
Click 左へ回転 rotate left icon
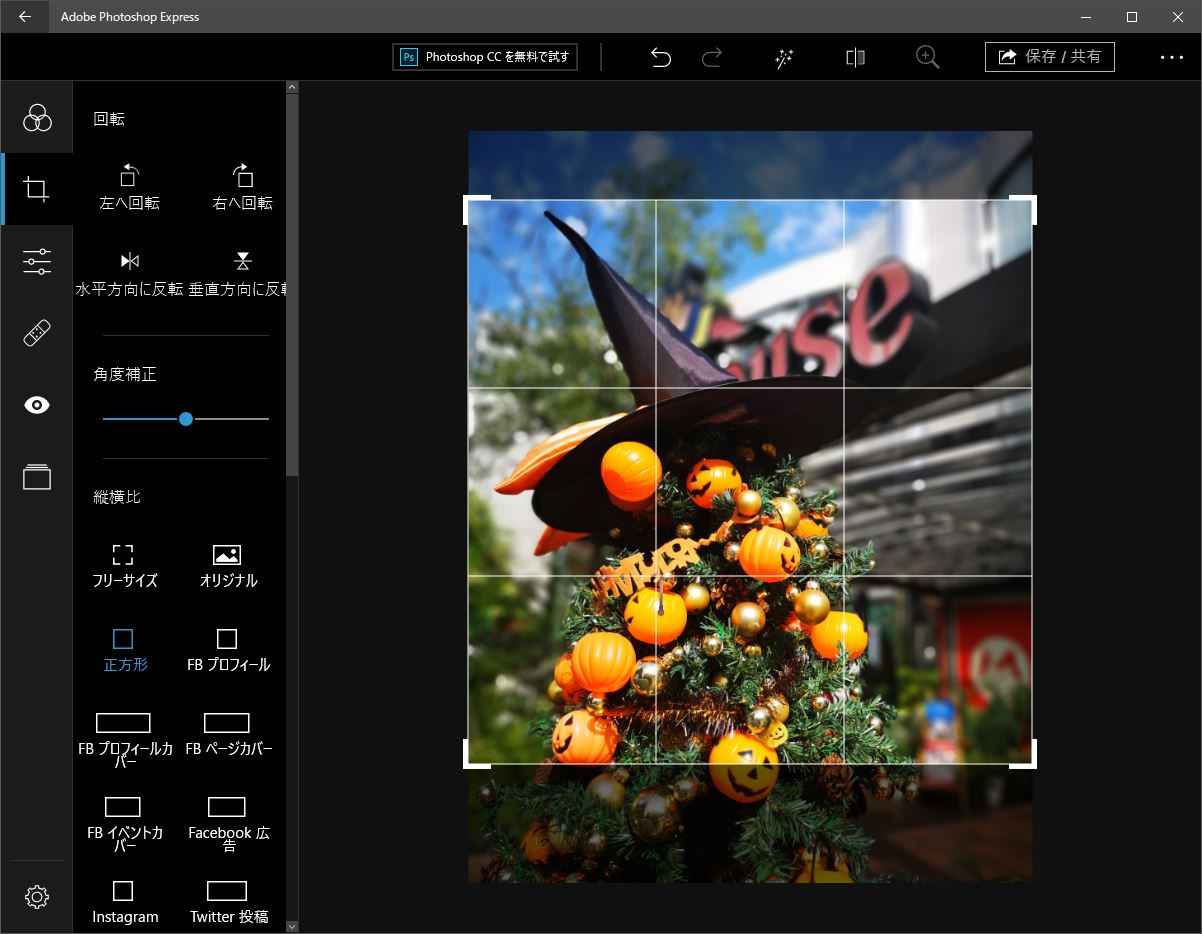point(129,186)
